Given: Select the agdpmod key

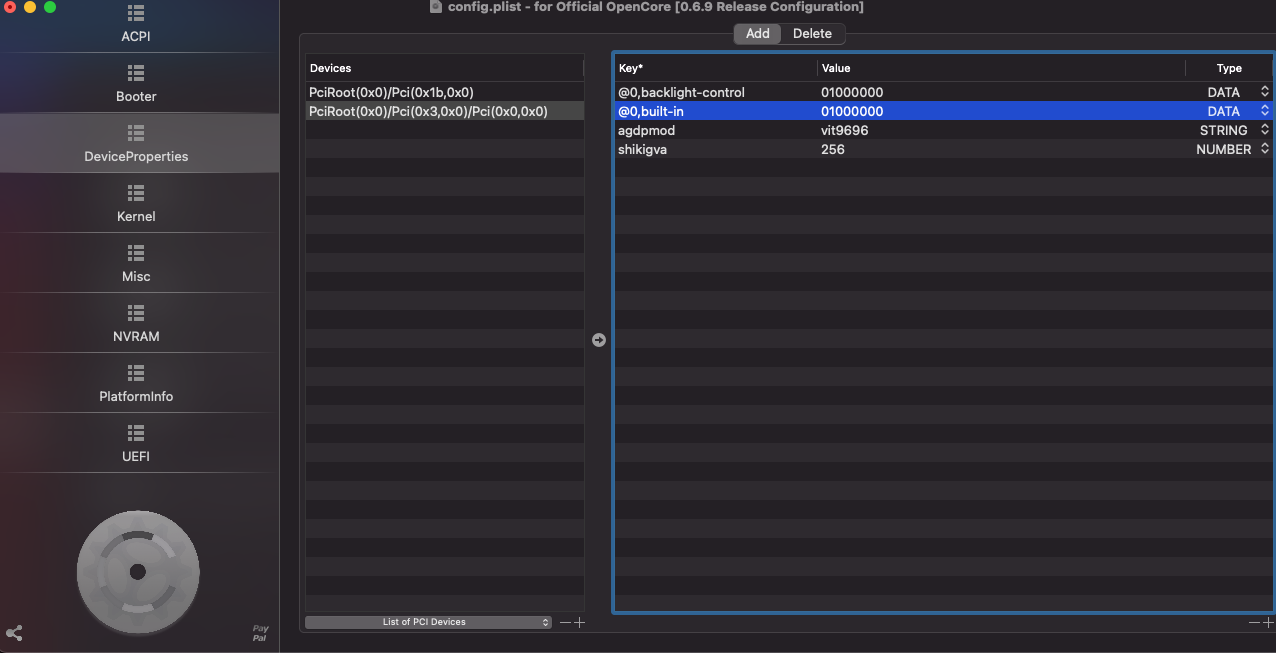Looking at the screenshot, I should coord(646,130).
